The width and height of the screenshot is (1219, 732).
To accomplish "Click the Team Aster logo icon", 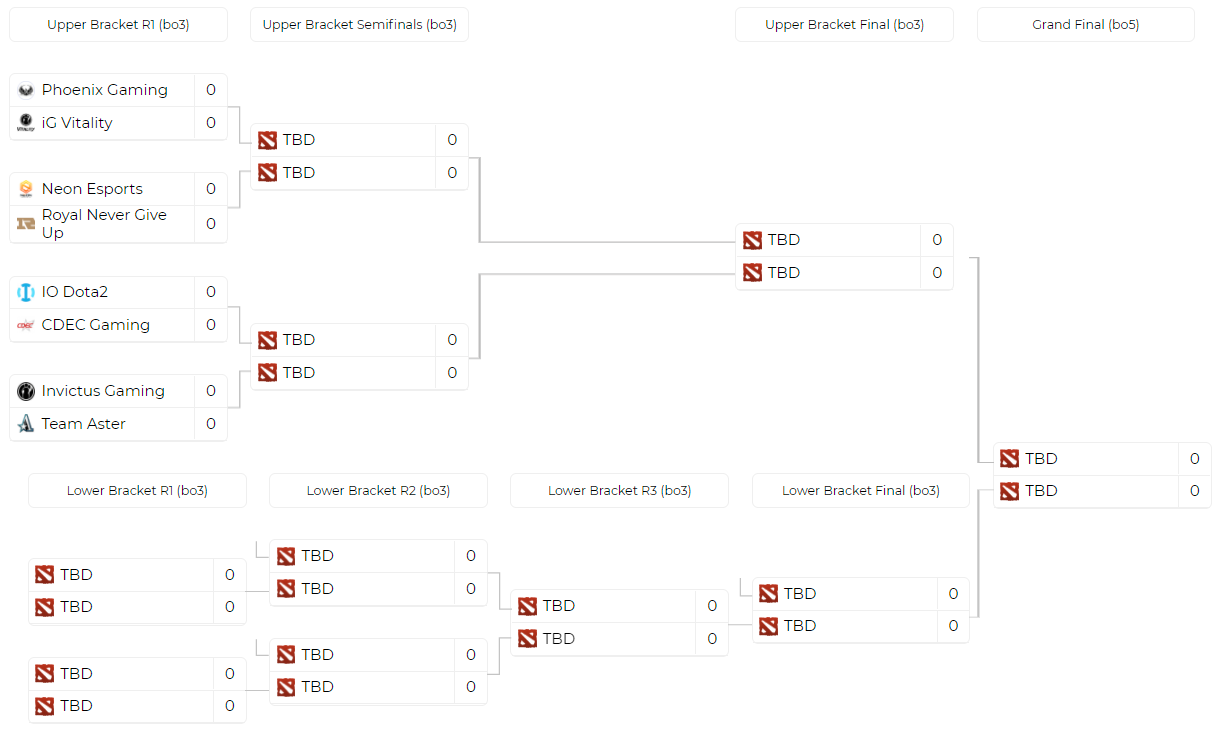I will [x=26, y=424].
